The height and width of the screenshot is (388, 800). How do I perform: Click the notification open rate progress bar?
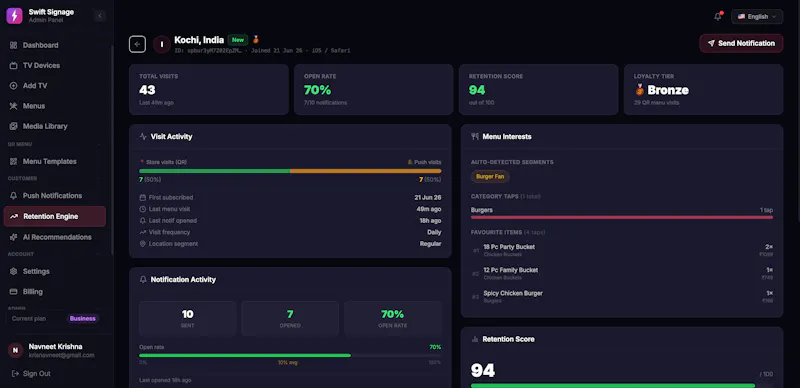click(290, 355)
